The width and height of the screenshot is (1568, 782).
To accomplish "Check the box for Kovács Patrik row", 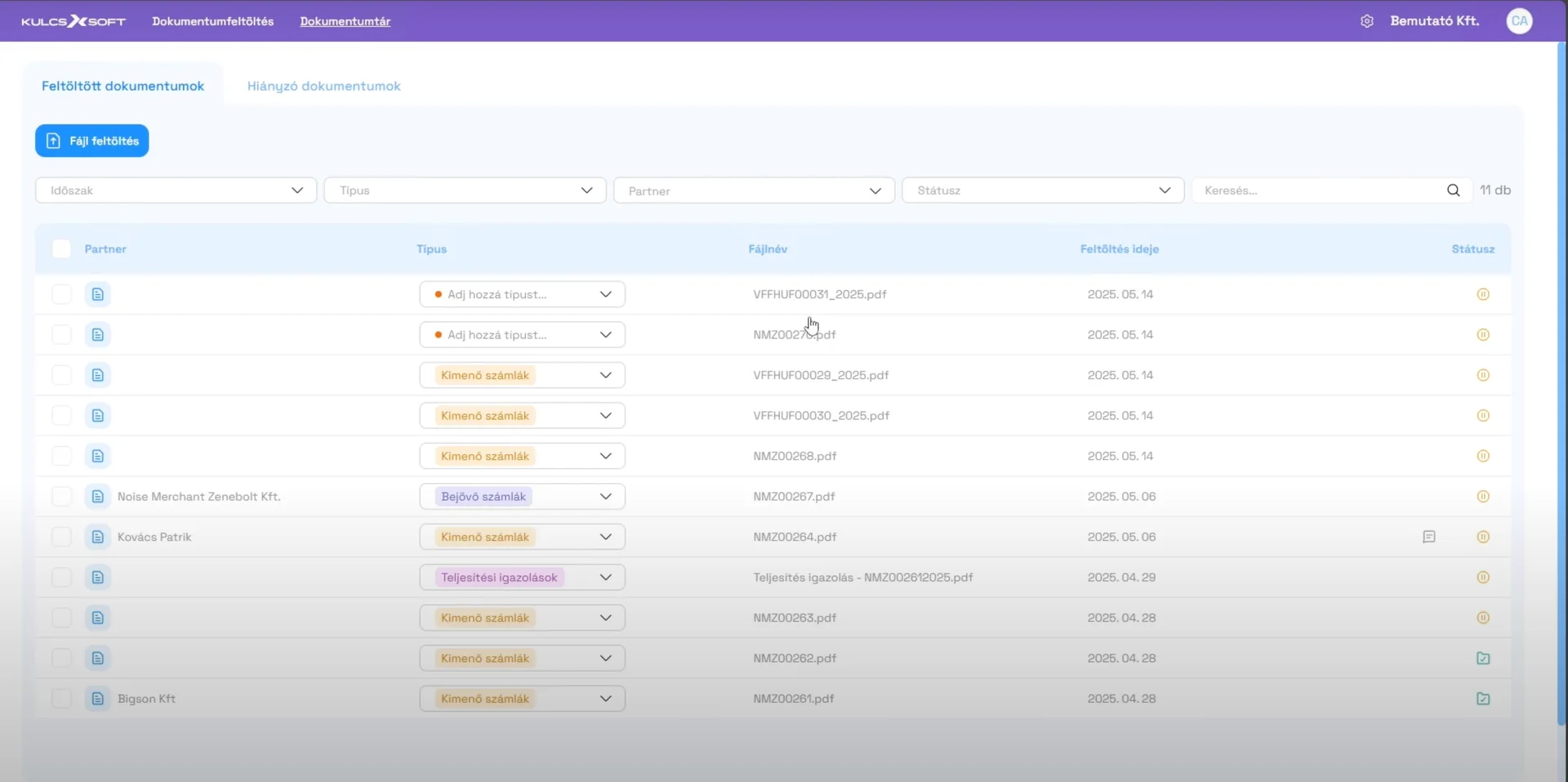I will coord(61,537).
